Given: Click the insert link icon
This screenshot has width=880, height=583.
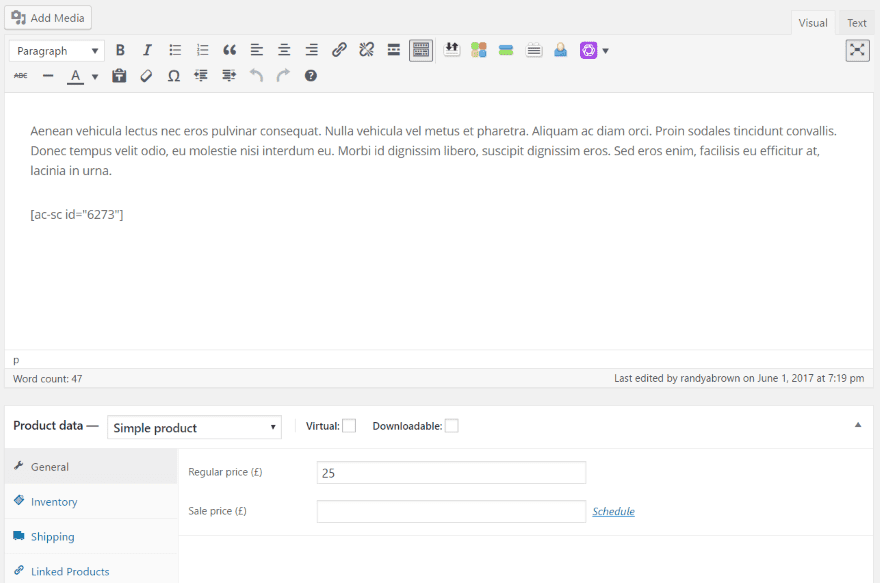Looking at the screenshot, I should click(x=339, y=50).
